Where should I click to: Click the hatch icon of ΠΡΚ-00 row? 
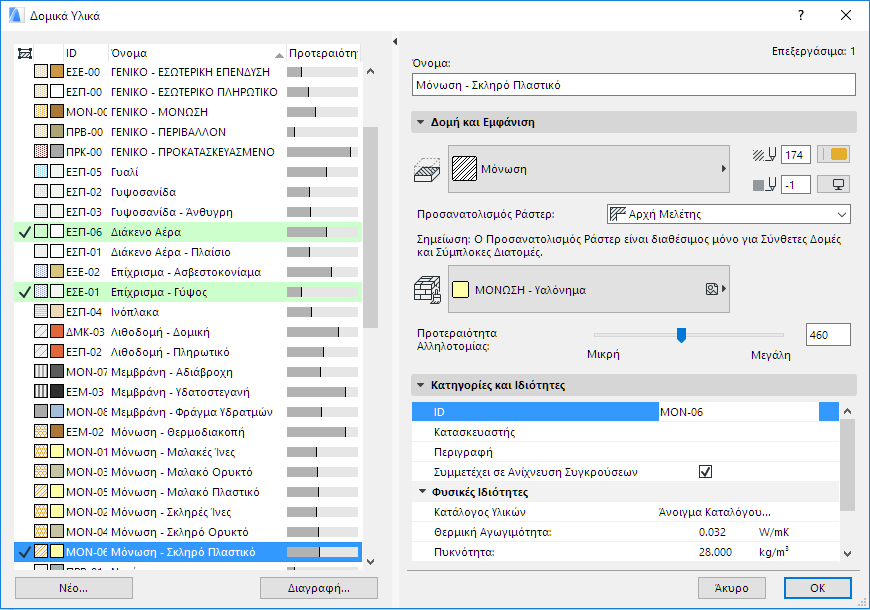(41, 152)
